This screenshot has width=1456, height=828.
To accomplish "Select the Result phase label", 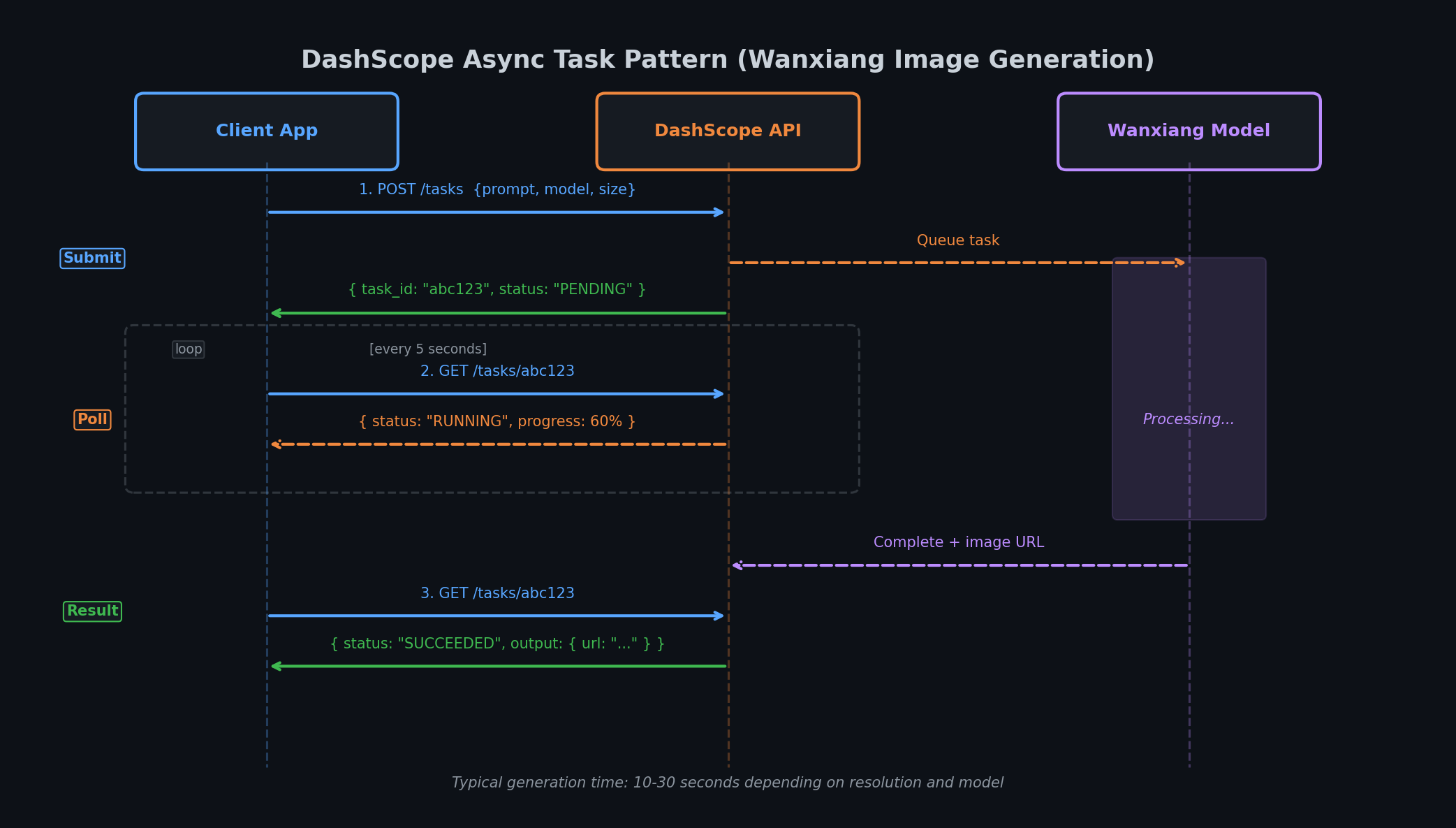I will (92, 611).
